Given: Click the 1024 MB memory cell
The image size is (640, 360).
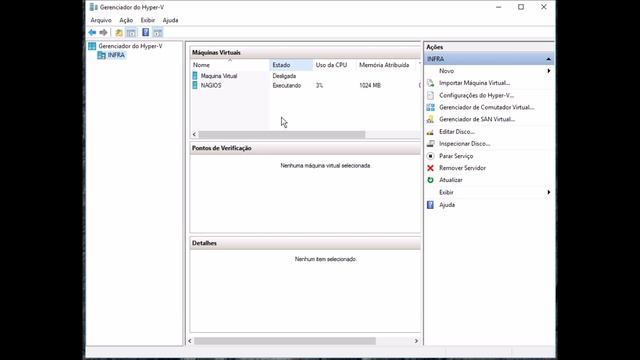Looking at the screenshot, I should tap(370, 85).
